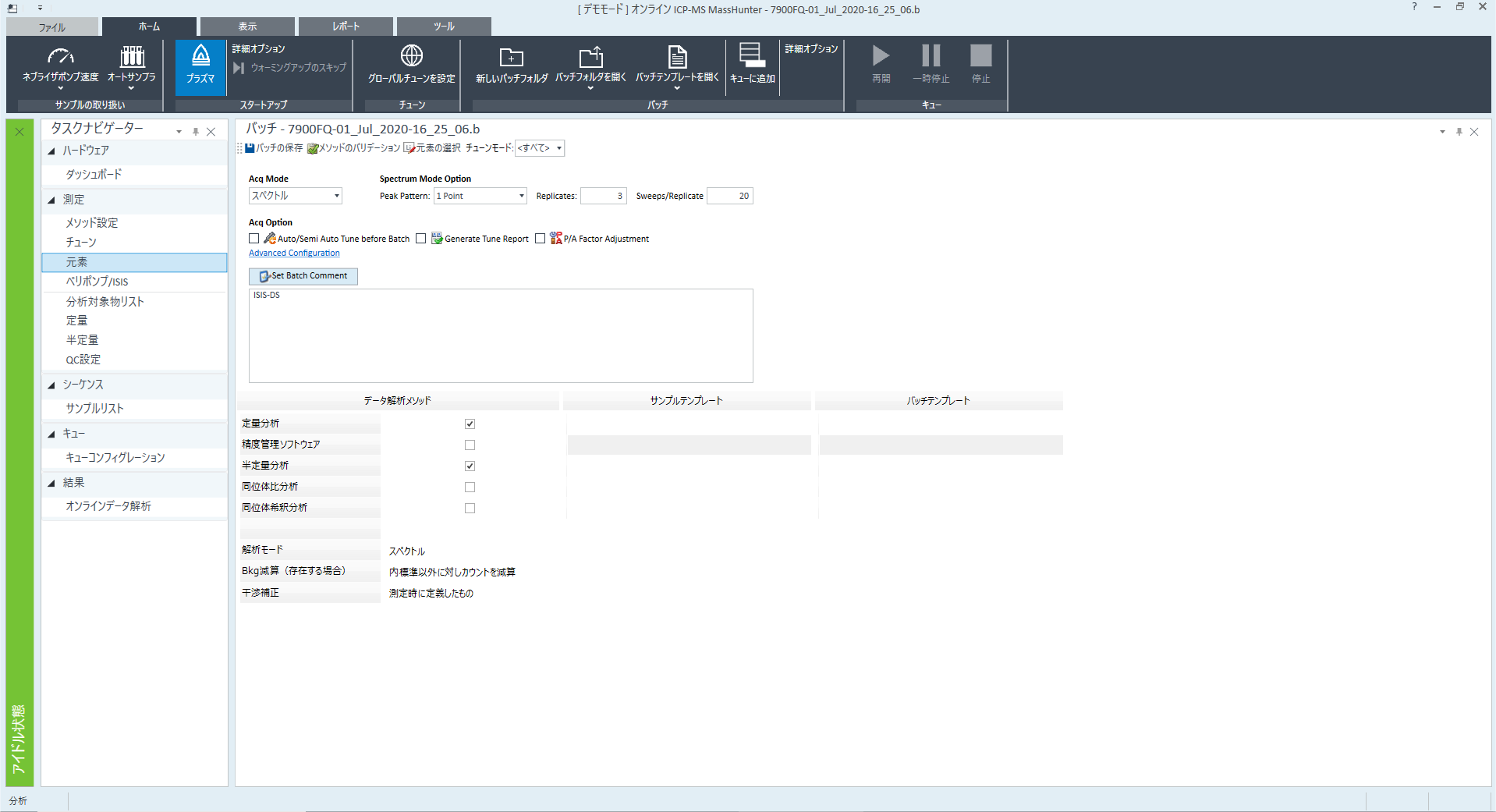Open the チューンモード dropdown
The width and height of the screenshot is (1496, 812).
click(540, 148)
